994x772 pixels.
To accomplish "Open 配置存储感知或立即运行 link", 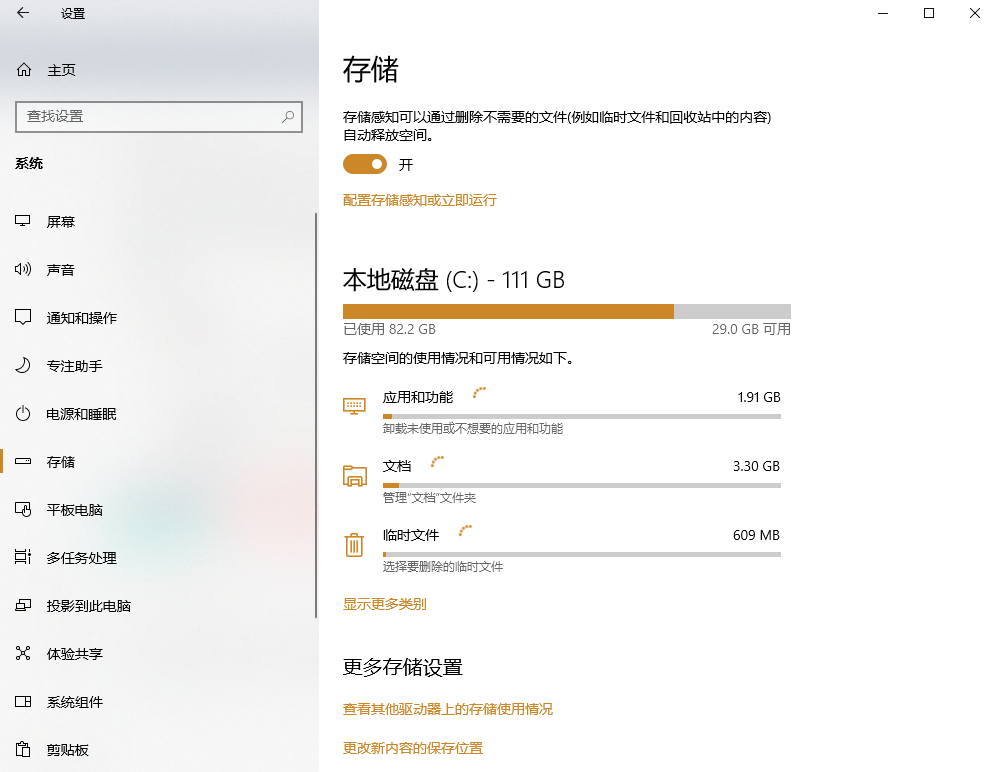I will click(x=419, y=200).
